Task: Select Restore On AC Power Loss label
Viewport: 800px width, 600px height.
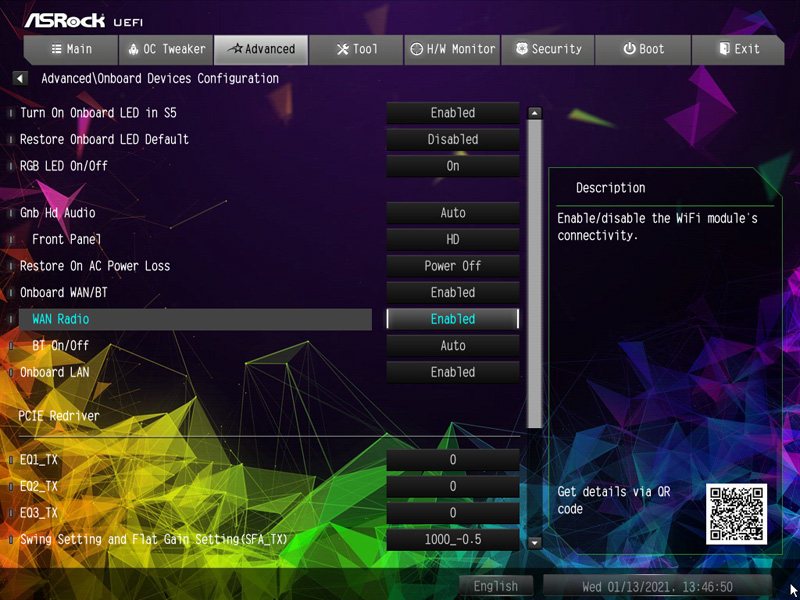Action: coord(95,266)
